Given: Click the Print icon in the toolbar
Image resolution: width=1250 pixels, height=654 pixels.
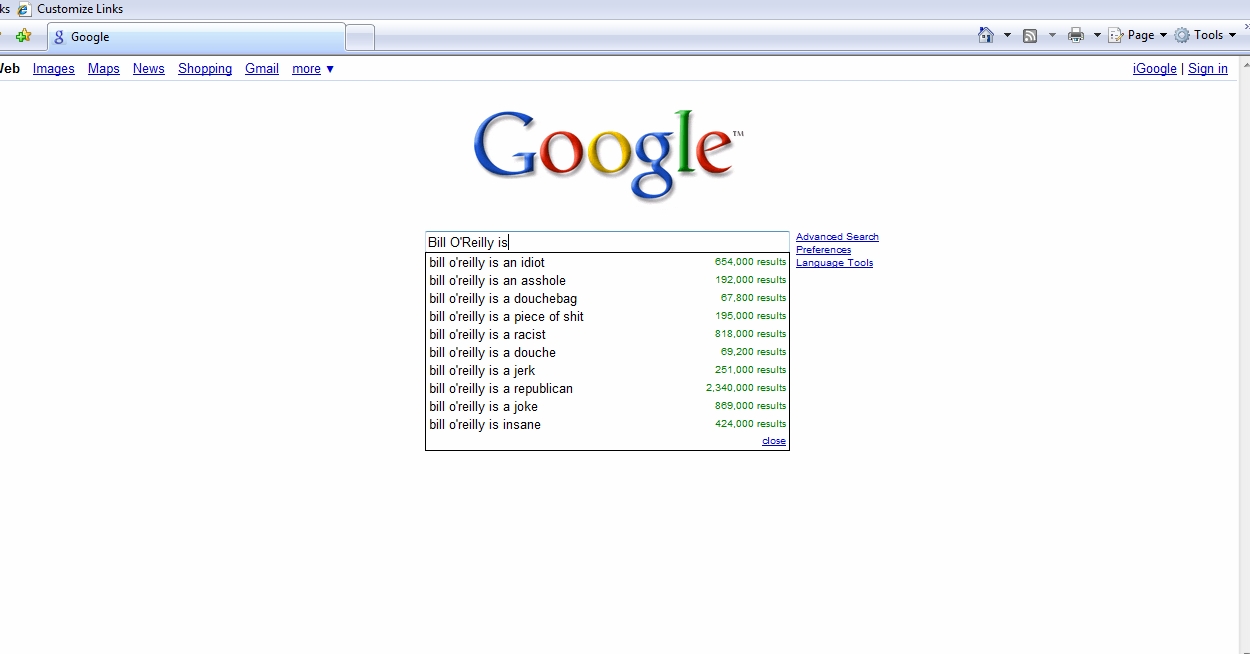Looking at the screenshot, I should tap(1076, 35).
